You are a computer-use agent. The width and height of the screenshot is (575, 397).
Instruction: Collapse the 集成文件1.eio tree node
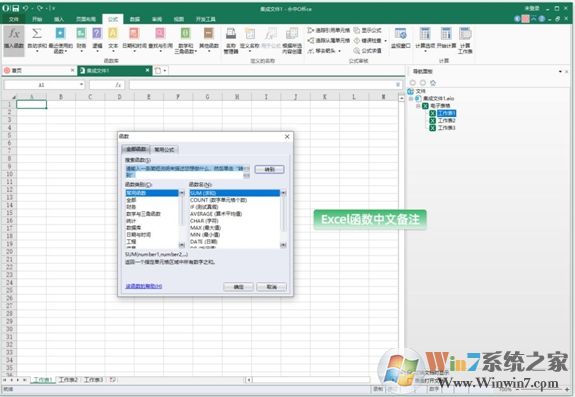click(411, 99)
